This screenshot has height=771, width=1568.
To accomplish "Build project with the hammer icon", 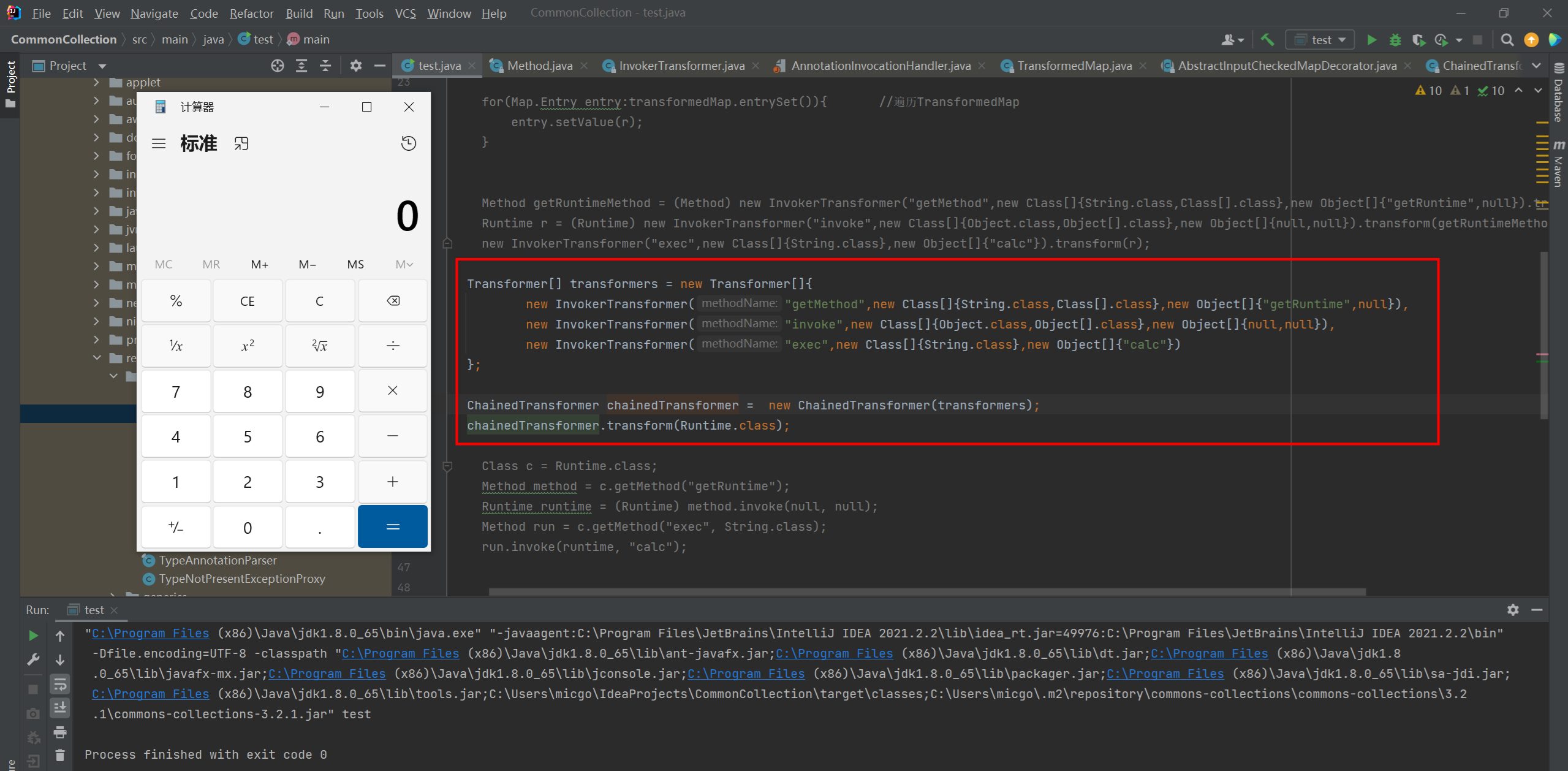I will (x=1267, y=40).
